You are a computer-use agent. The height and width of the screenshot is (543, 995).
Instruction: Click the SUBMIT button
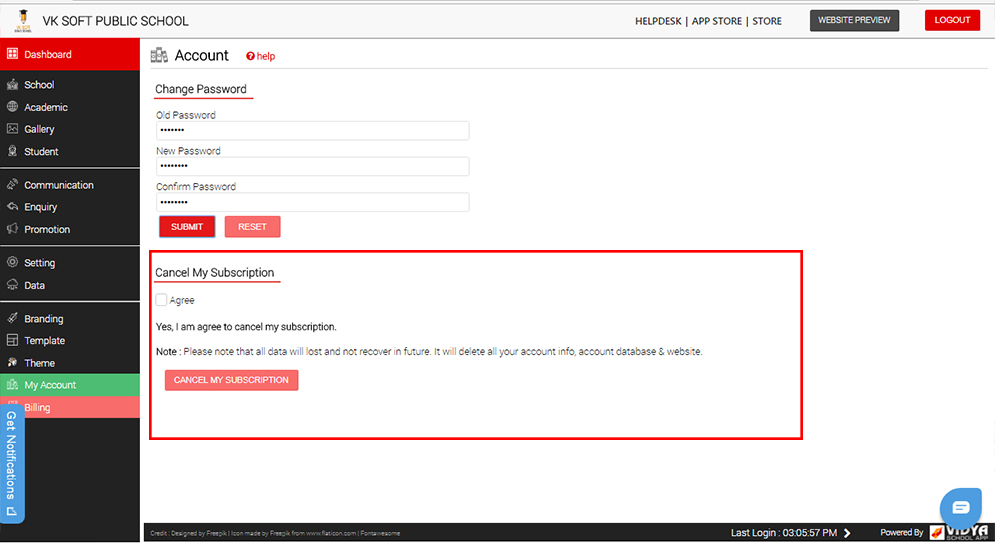click(x=187, y=226)
